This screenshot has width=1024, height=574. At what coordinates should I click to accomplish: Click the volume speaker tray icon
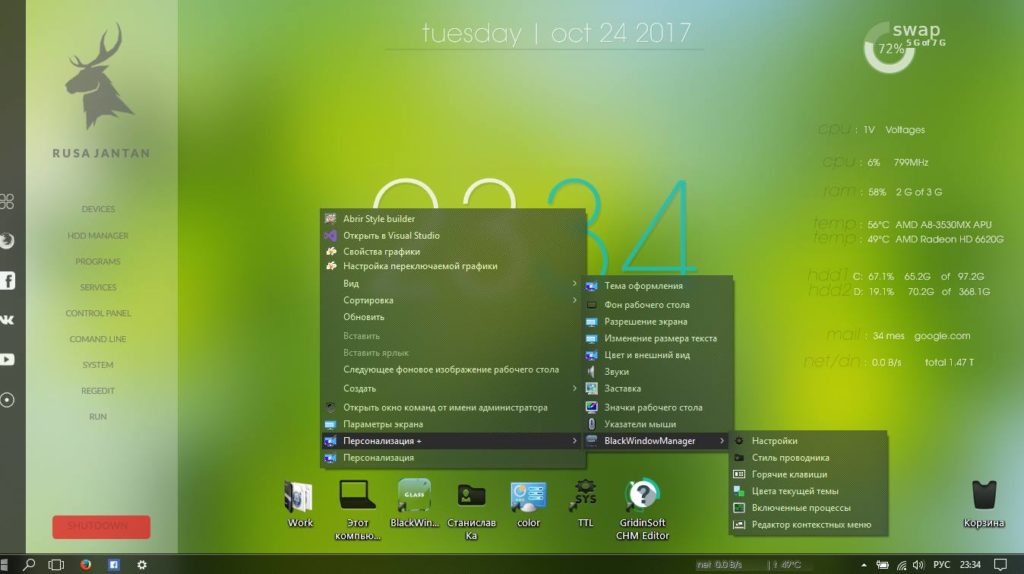918,565
